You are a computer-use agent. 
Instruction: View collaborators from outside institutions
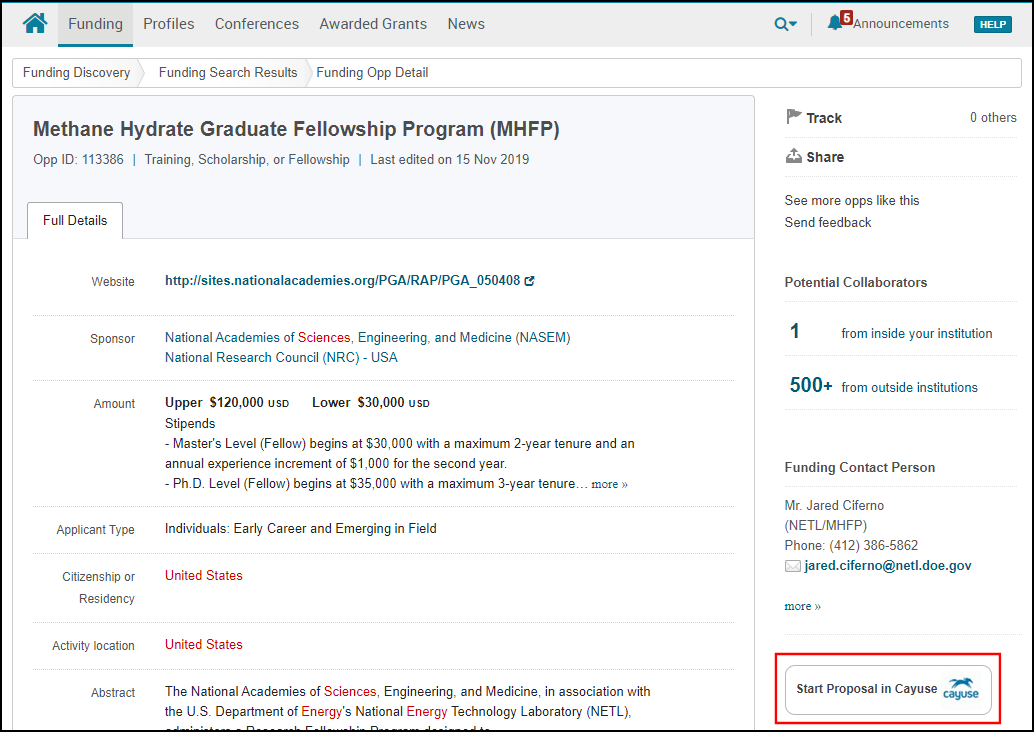pos(909,388)
